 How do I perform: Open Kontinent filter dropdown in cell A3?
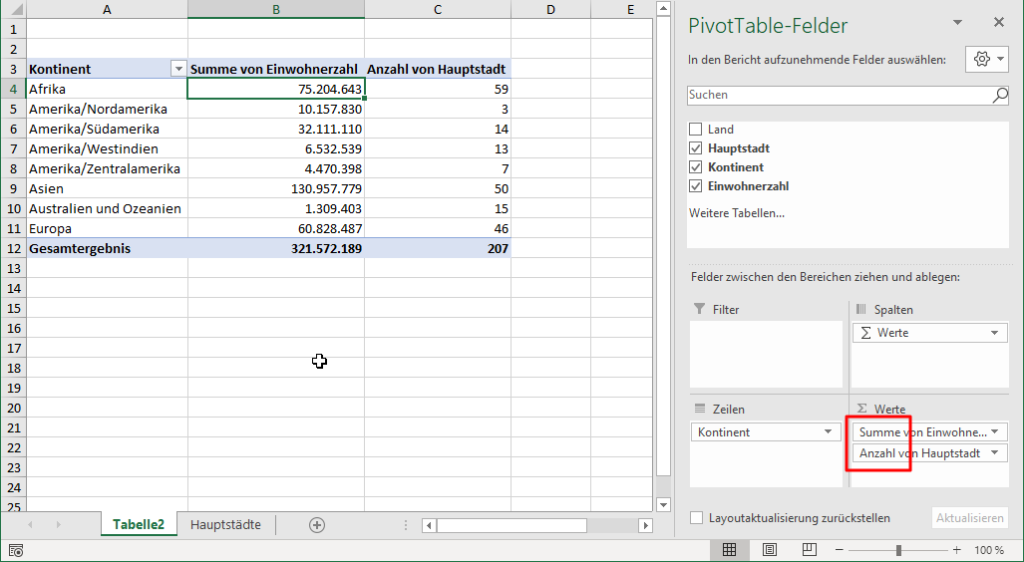178,69
